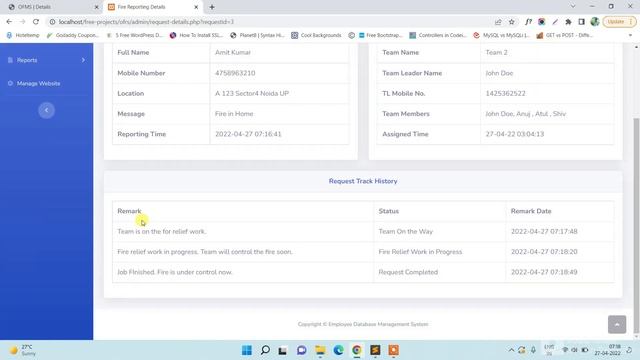Open the GET vs POST bookmark
This screenshot has width=640, height=360.
565,36
